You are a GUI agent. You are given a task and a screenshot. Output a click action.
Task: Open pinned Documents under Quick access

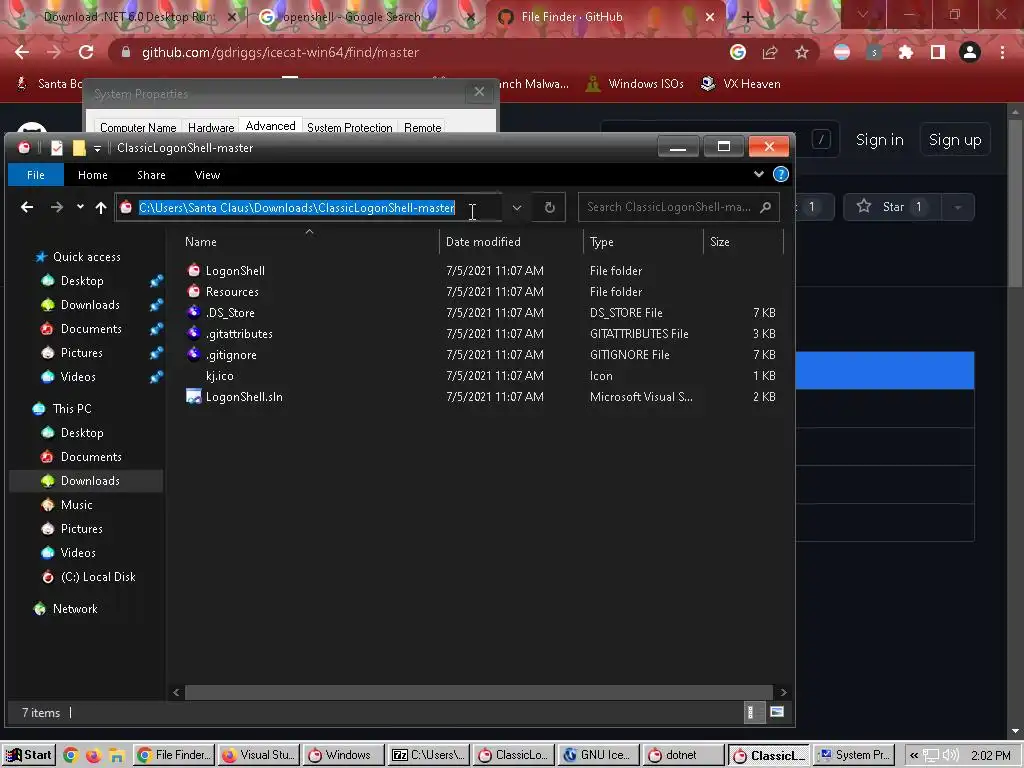click(91, 328)
